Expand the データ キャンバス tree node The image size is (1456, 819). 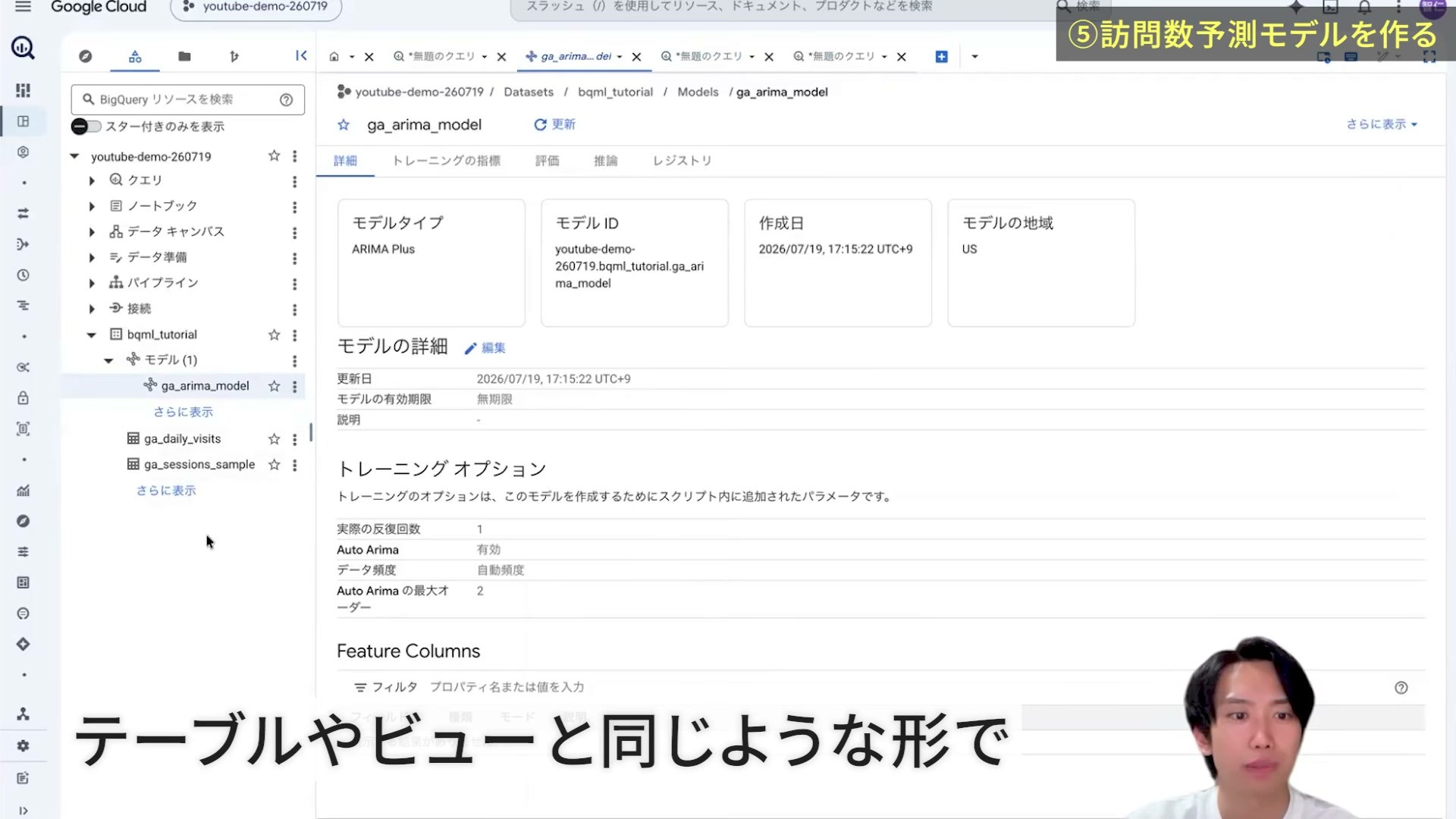(x=92, y=232)
